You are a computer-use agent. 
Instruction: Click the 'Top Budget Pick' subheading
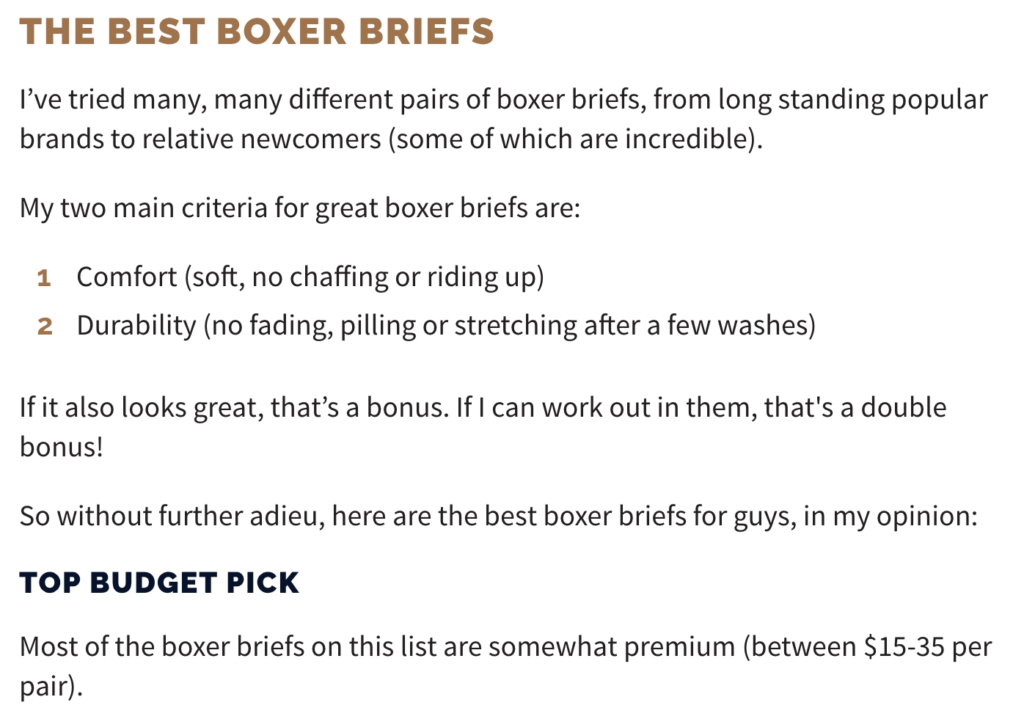(159, 583)
